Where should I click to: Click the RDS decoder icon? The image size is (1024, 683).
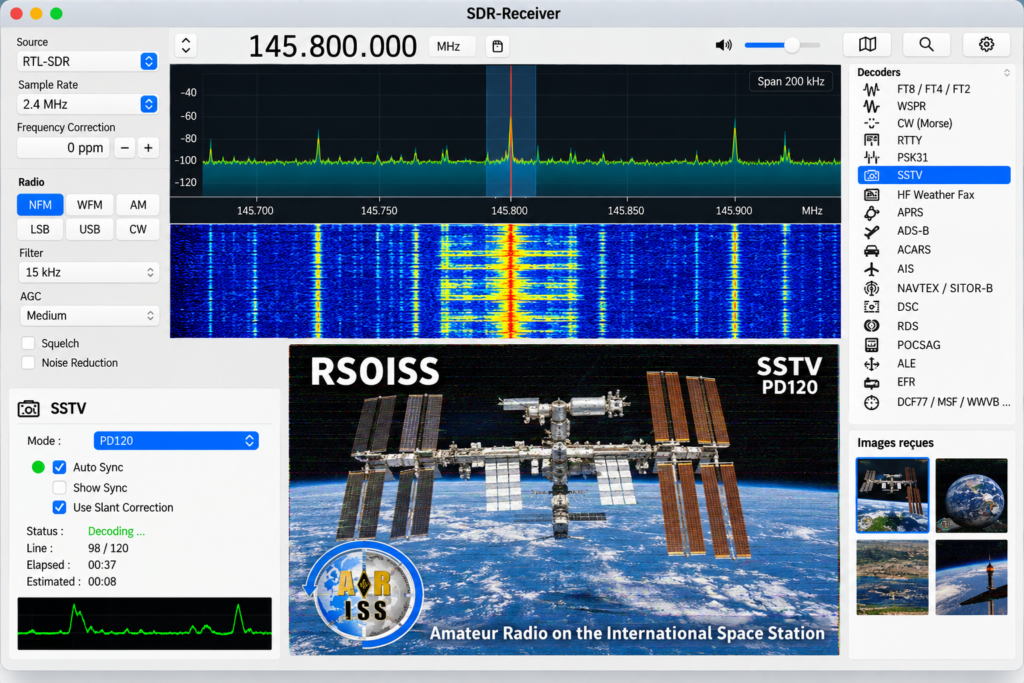coord(871,326)
